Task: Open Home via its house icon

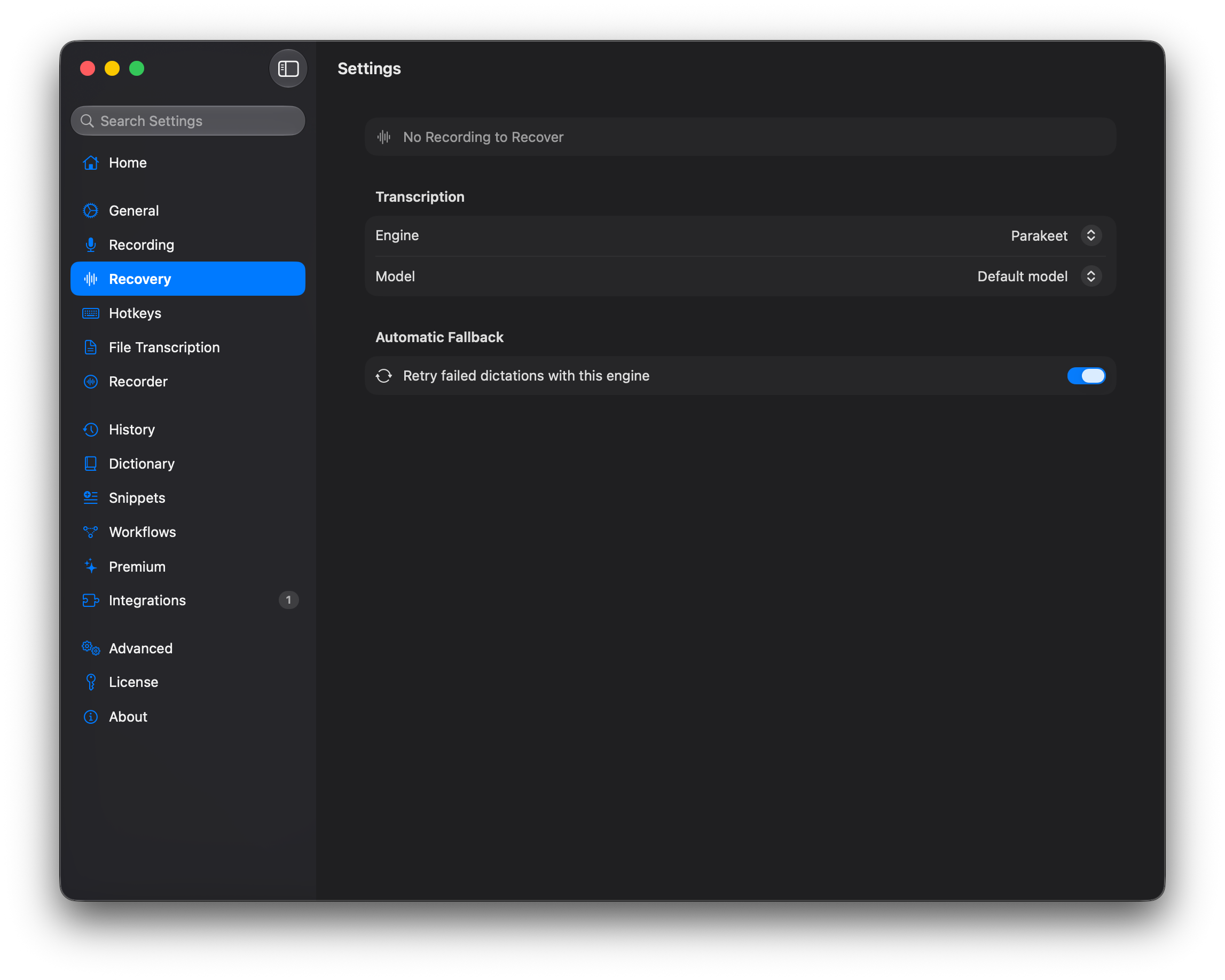Action: (x=90, y=163)
